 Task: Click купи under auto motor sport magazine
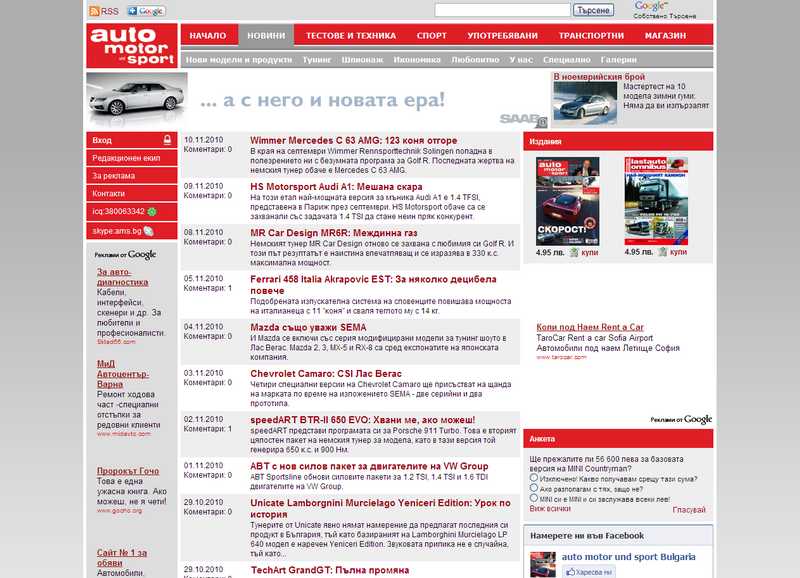590,252
